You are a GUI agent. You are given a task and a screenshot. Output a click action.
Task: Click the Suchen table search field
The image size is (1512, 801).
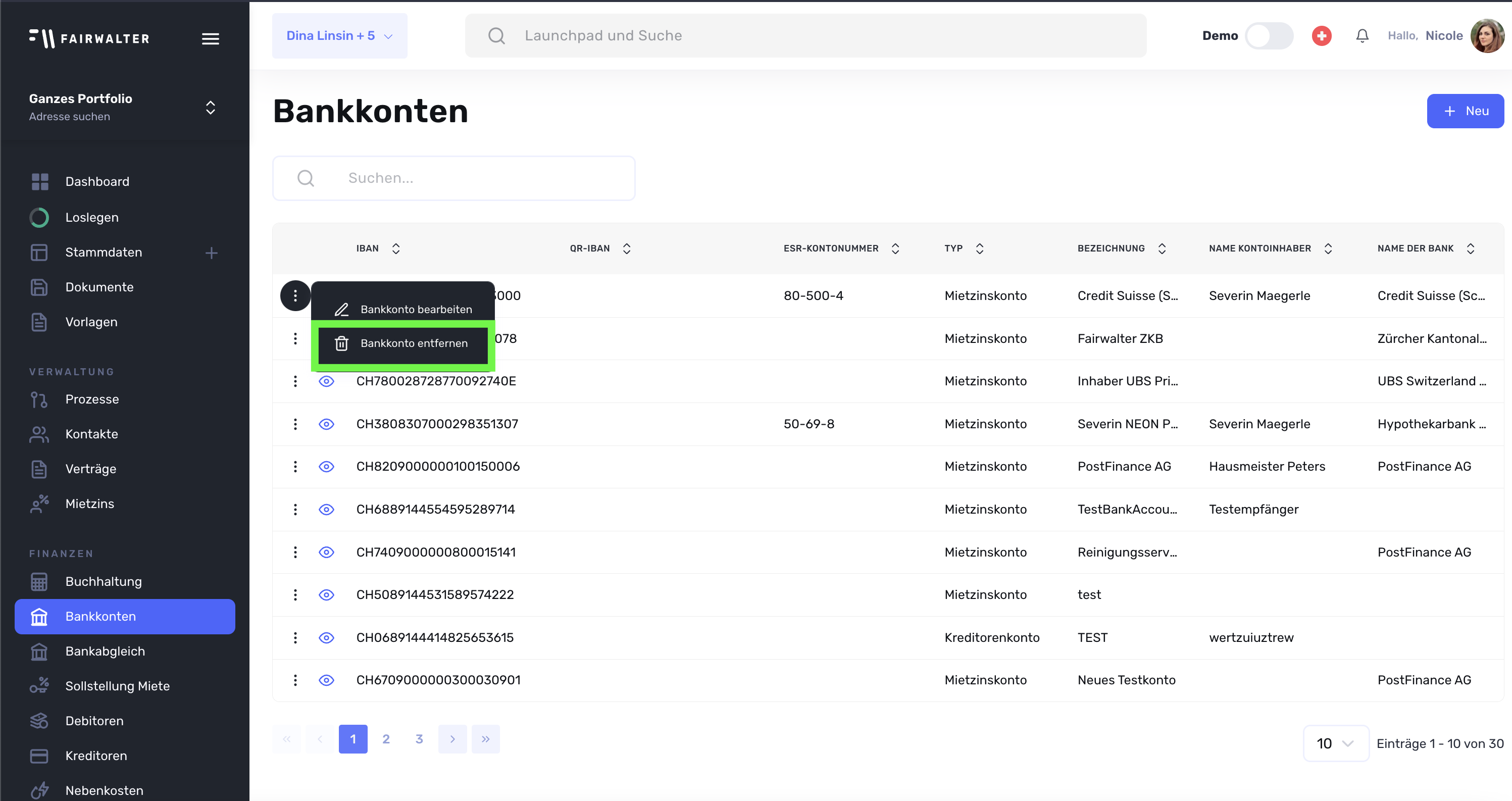point(453,178)
